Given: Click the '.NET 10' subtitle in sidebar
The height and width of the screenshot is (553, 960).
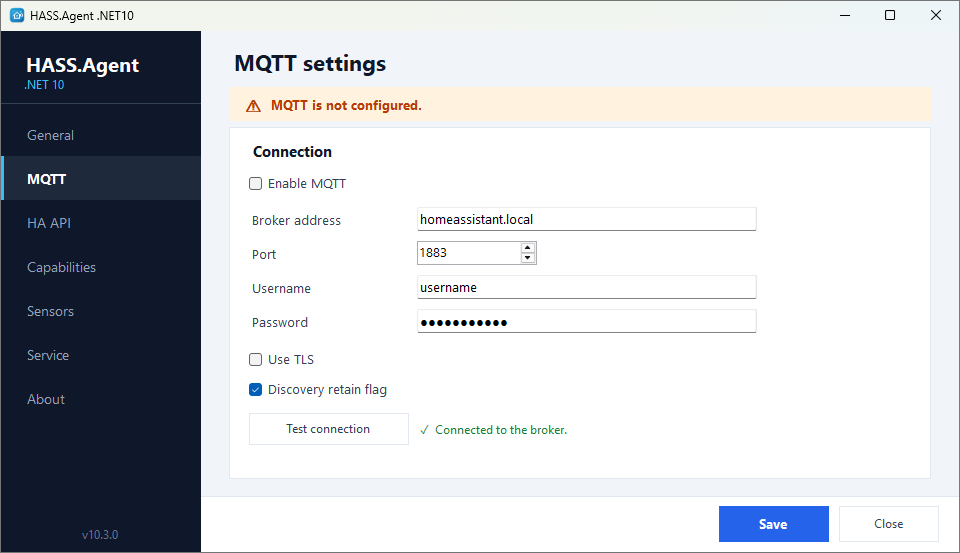Looking at the screenshot, I should [44, 85].
